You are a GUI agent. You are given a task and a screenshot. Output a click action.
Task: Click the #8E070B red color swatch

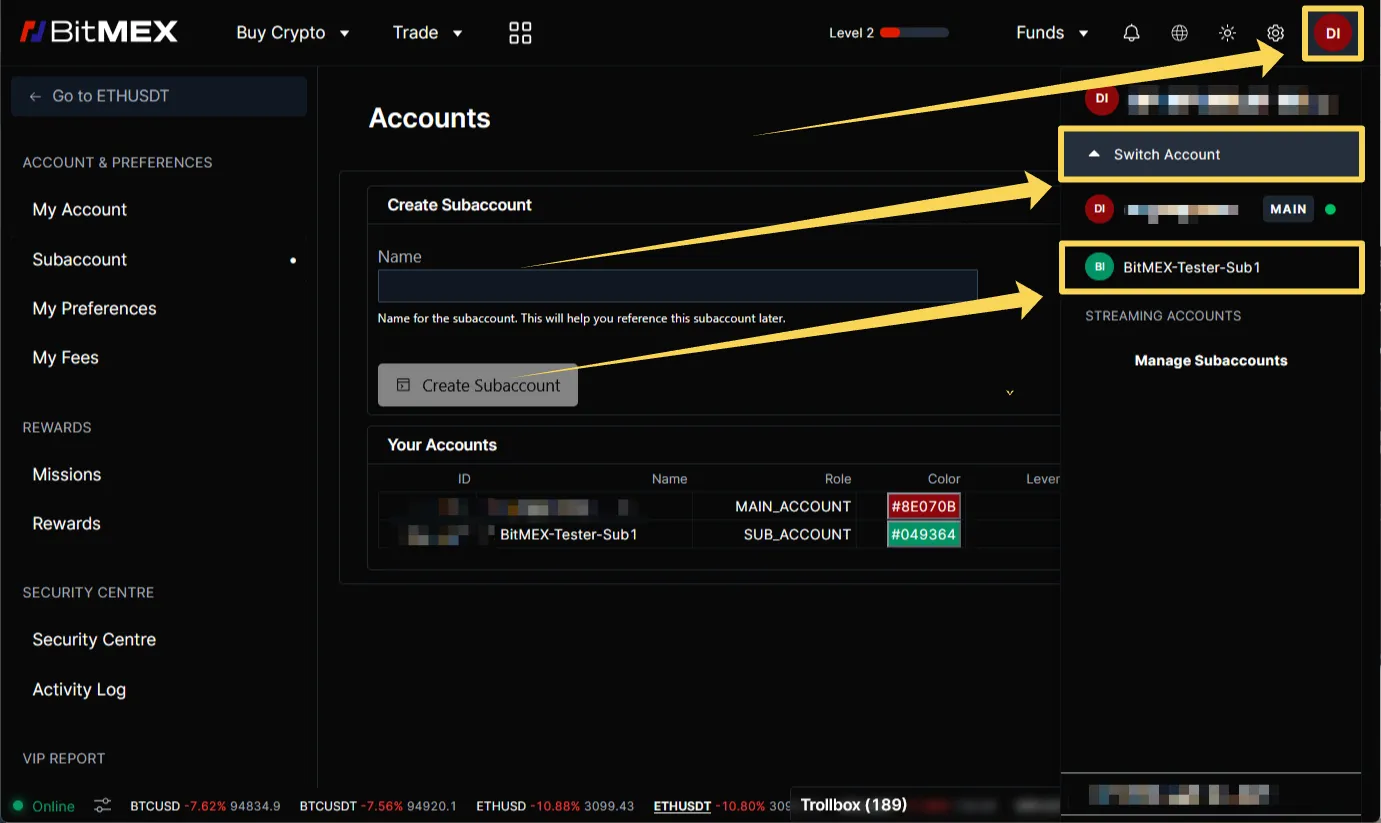[x=923, y=506]
